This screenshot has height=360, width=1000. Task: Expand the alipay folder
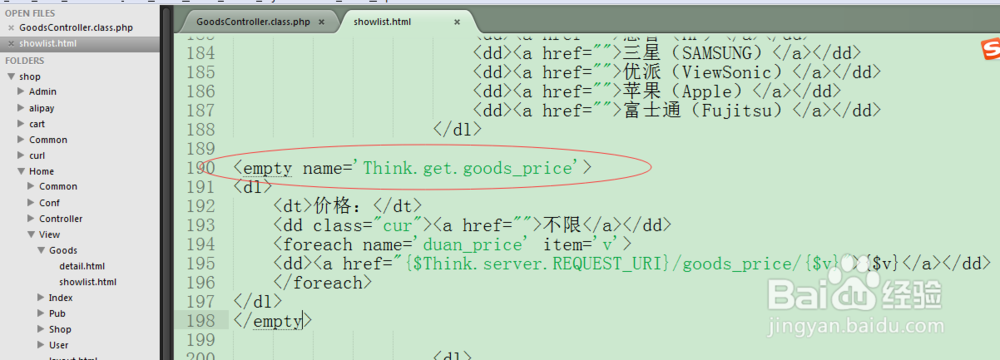click(x=21, y=108)
